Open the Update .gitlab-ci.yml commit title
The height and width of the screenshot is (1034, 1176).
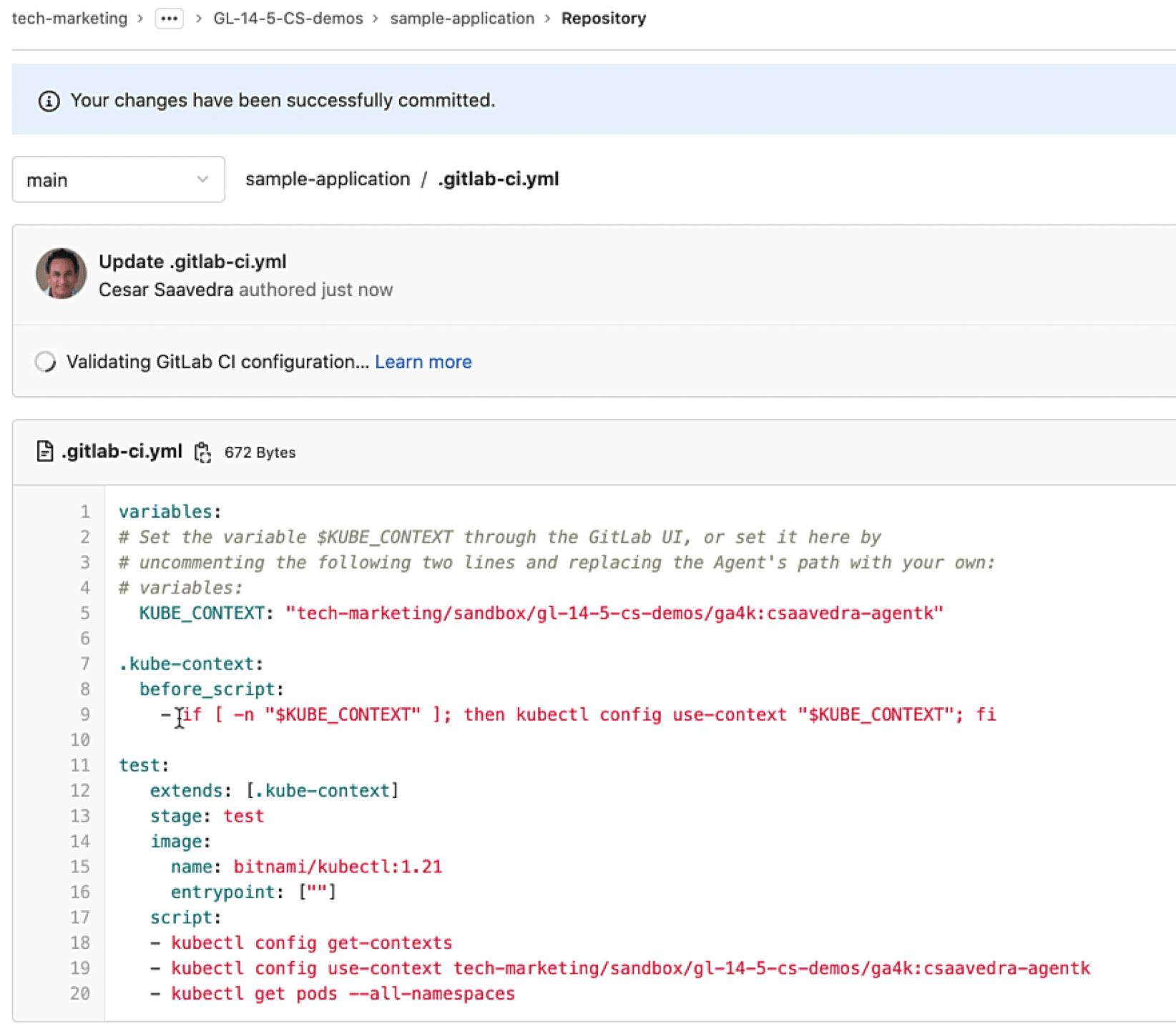192,262
